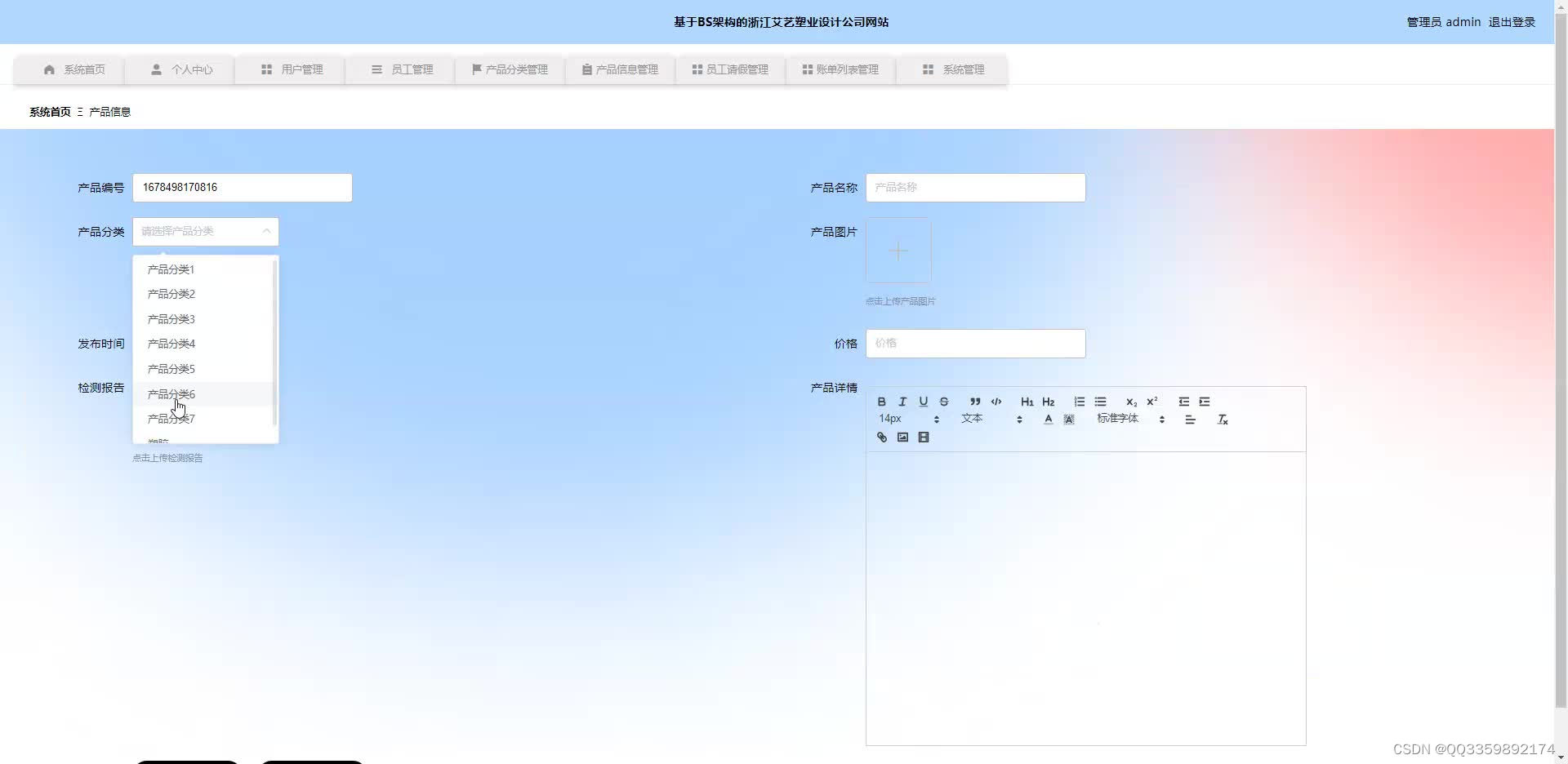Screen dimensions: 1568x764
Task: Collapse the 产品分类 select dropdown
Action: click(x=206, y=232)
